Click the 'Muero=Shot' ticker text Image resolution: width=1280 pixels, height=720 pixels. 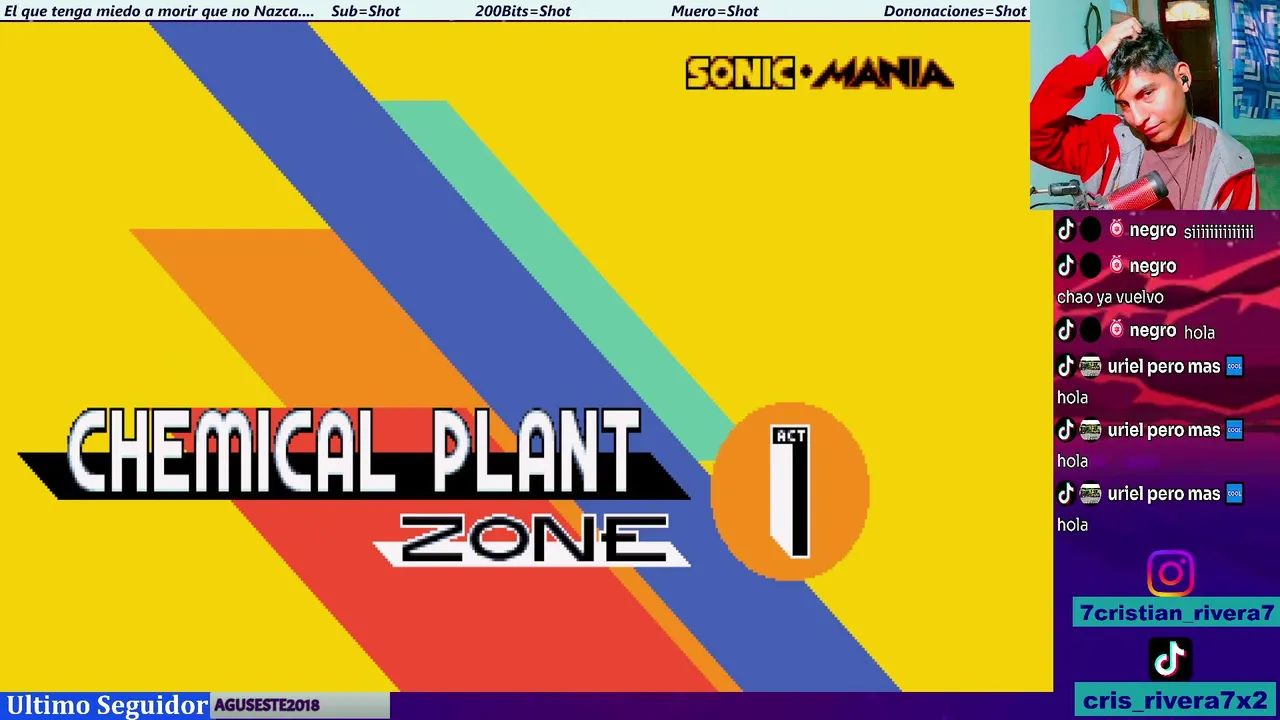pyautogui.click(x=715, y=11)
